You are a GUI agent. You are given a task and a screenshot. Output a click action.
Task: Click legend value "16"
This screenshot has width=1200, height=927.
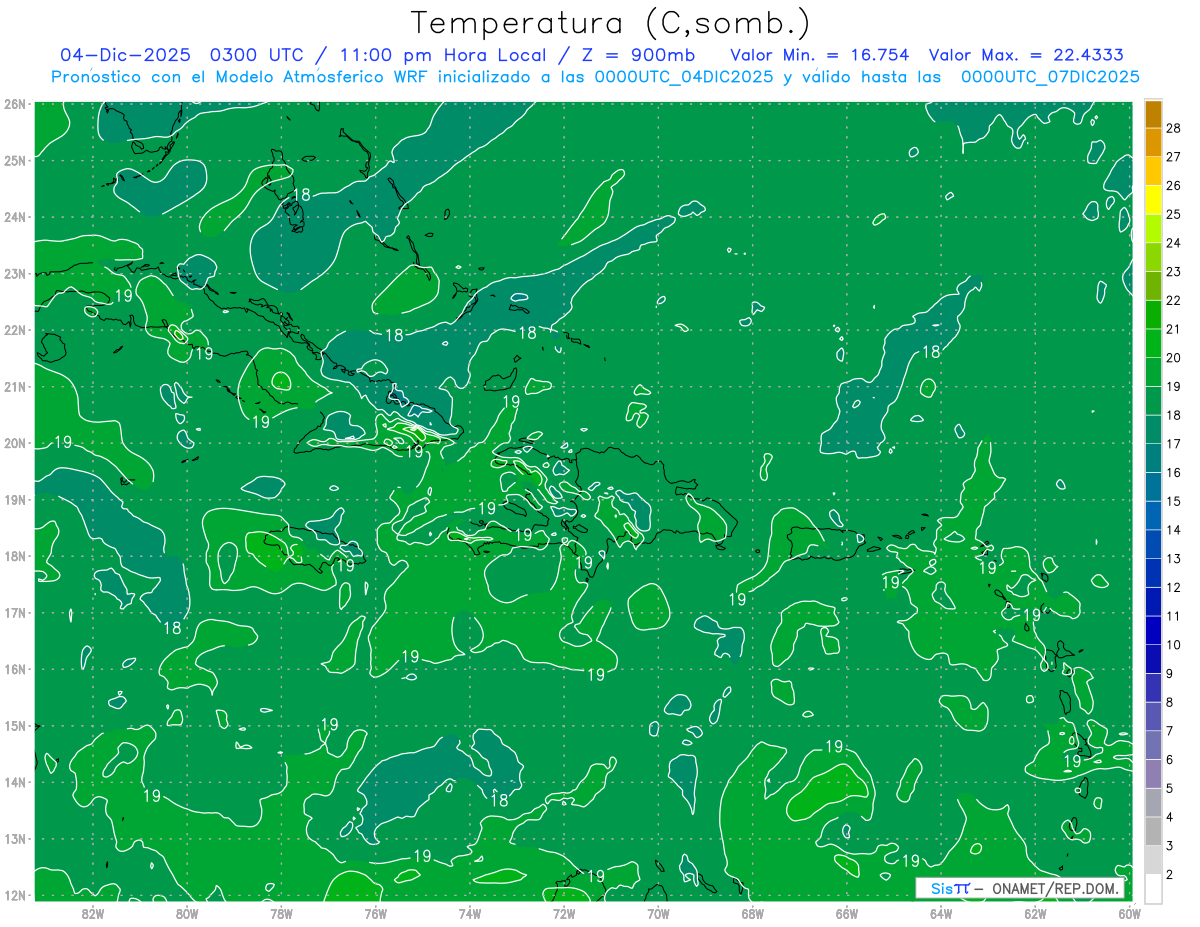click(x=1174, y=473)
